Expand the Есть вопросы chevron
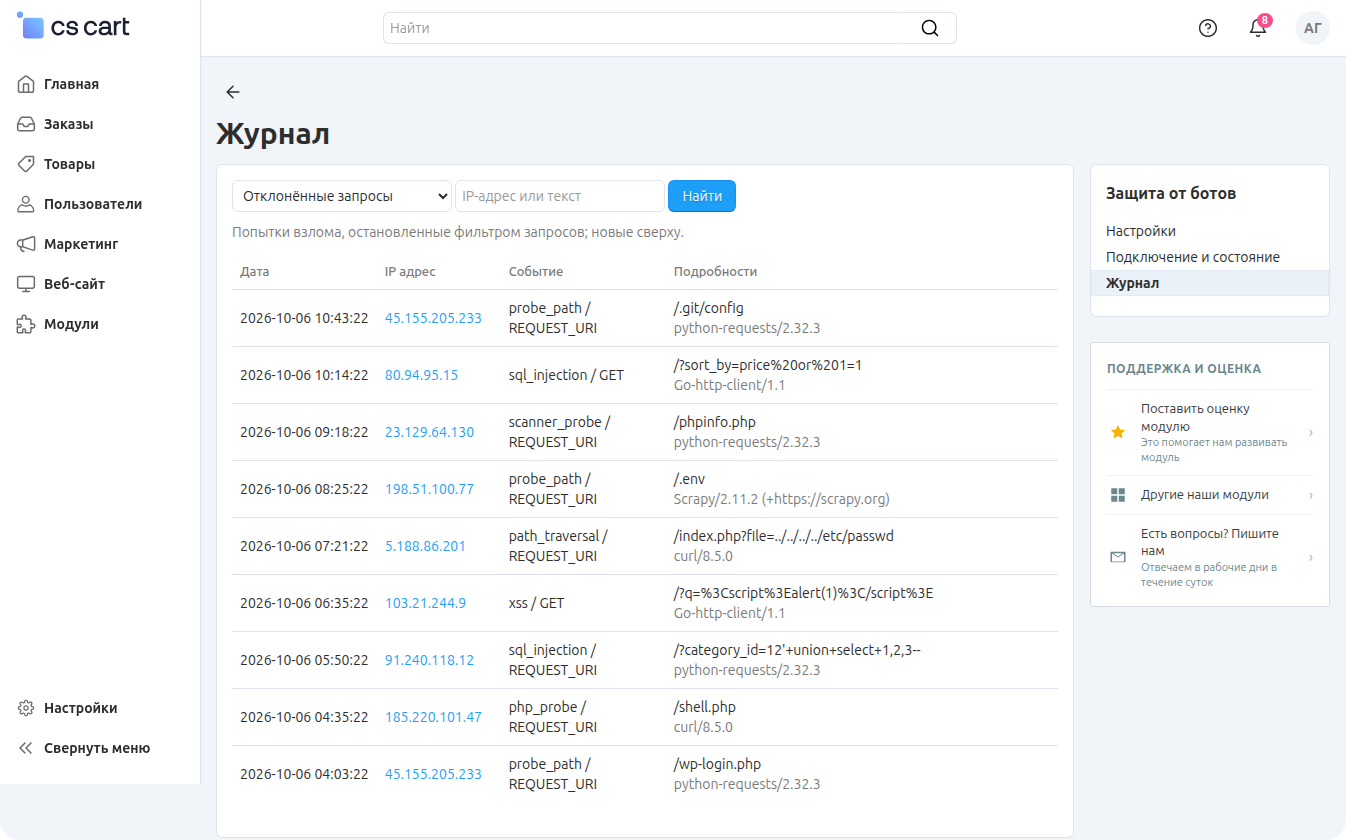 tap(1310, 557)
